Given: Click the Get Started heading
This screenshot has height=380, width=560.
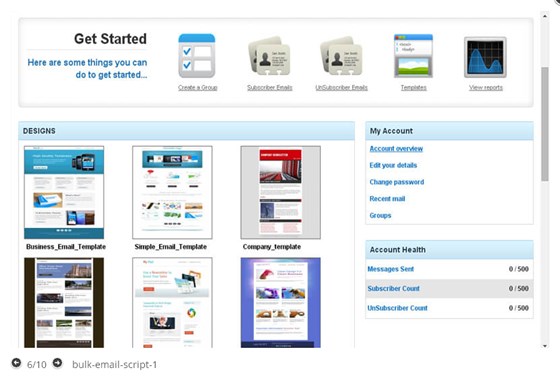Looking at the screenshot, I should [110, 39].
